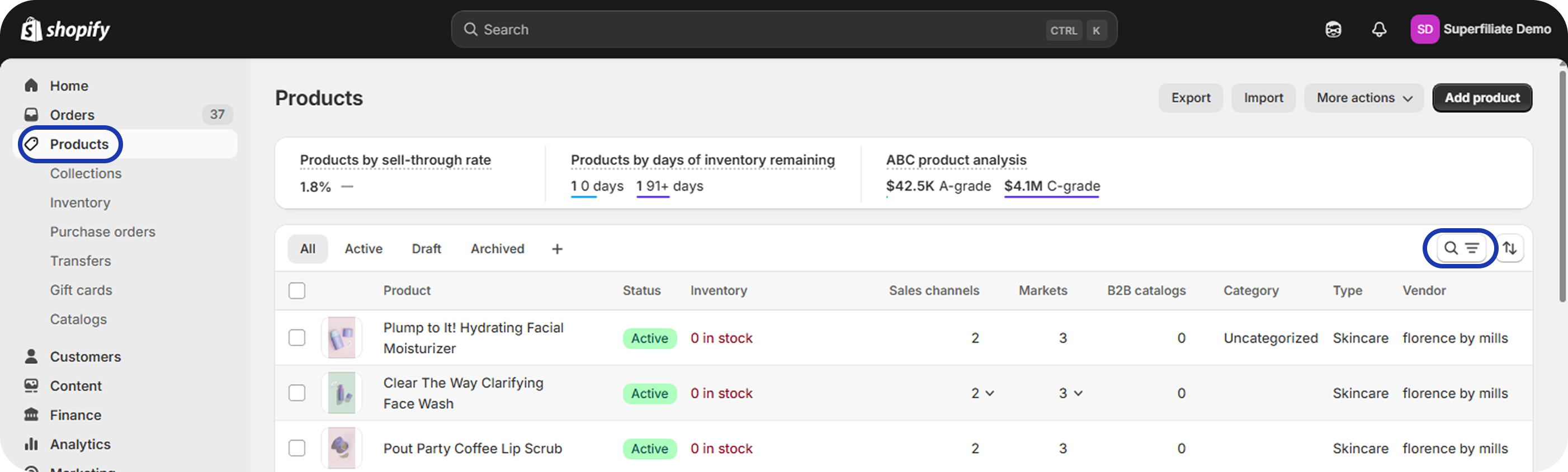Click the Customers person icon
Viewport: 1568px width, 472px height.
pyautogui.click(x=31, y=356)
